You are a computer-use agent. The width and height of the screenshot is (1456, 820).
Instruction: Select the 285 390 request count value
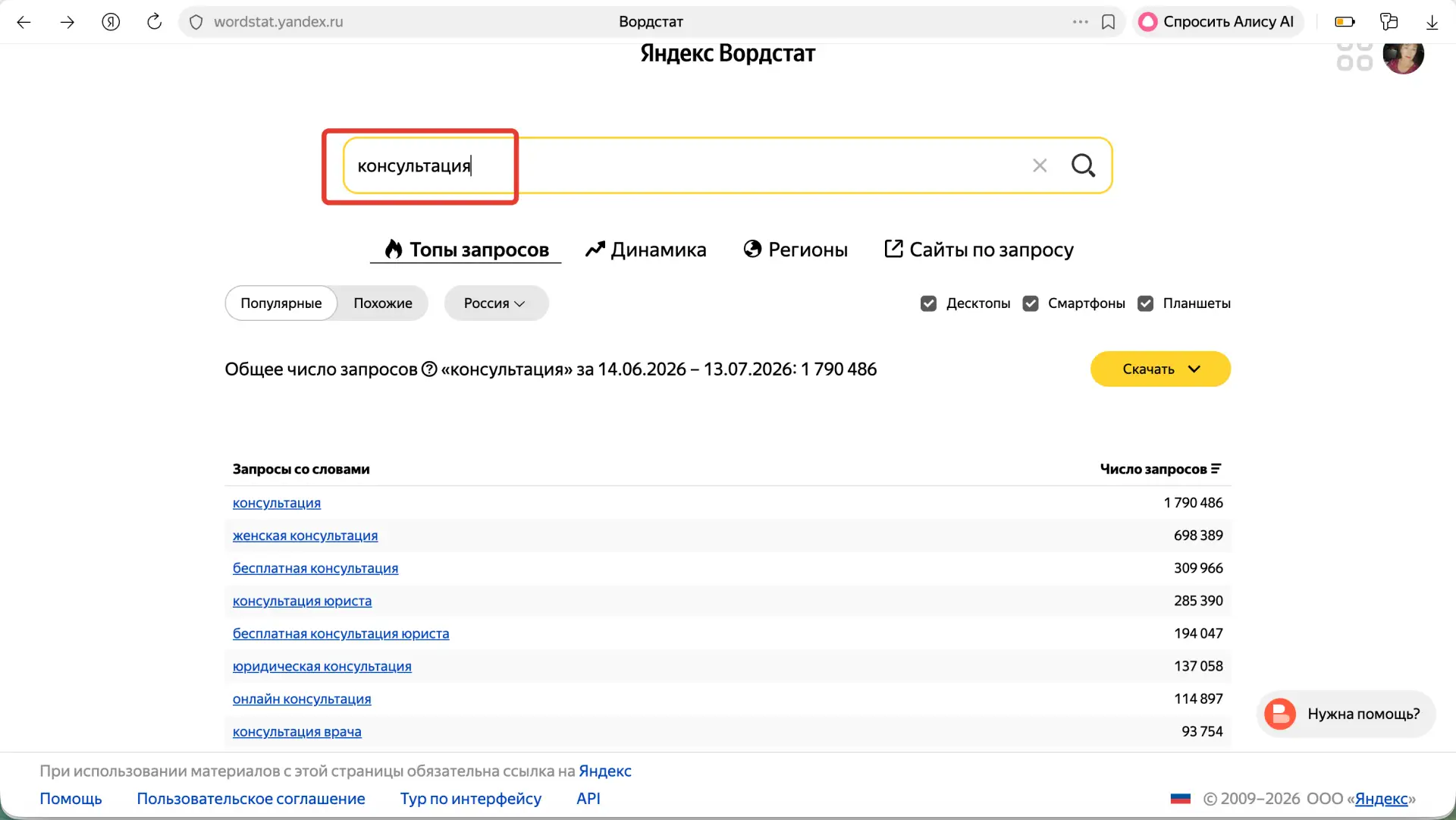click(1198, 601)
